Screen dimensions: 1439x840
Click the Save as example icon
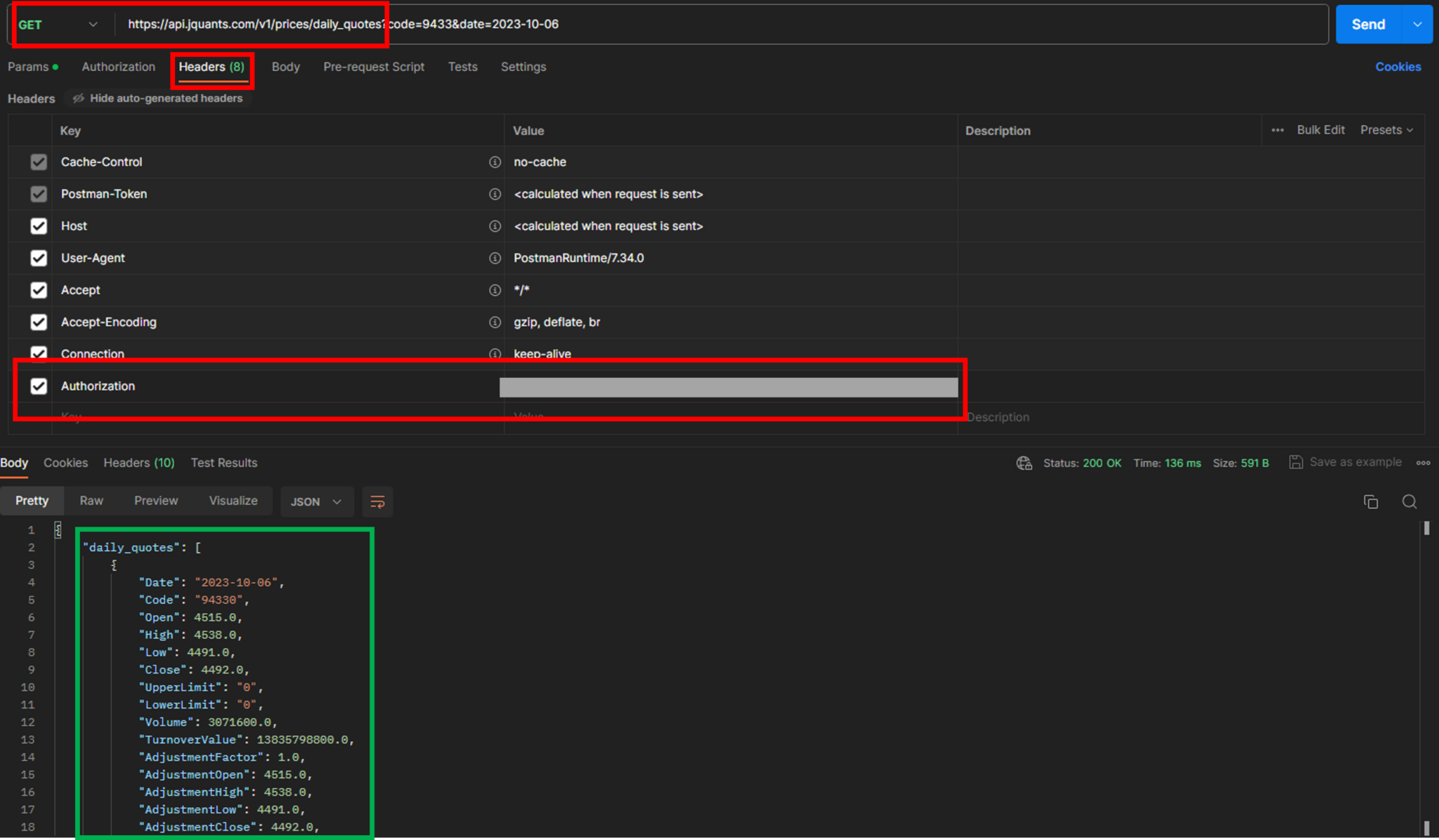[x=1296, y=462]
